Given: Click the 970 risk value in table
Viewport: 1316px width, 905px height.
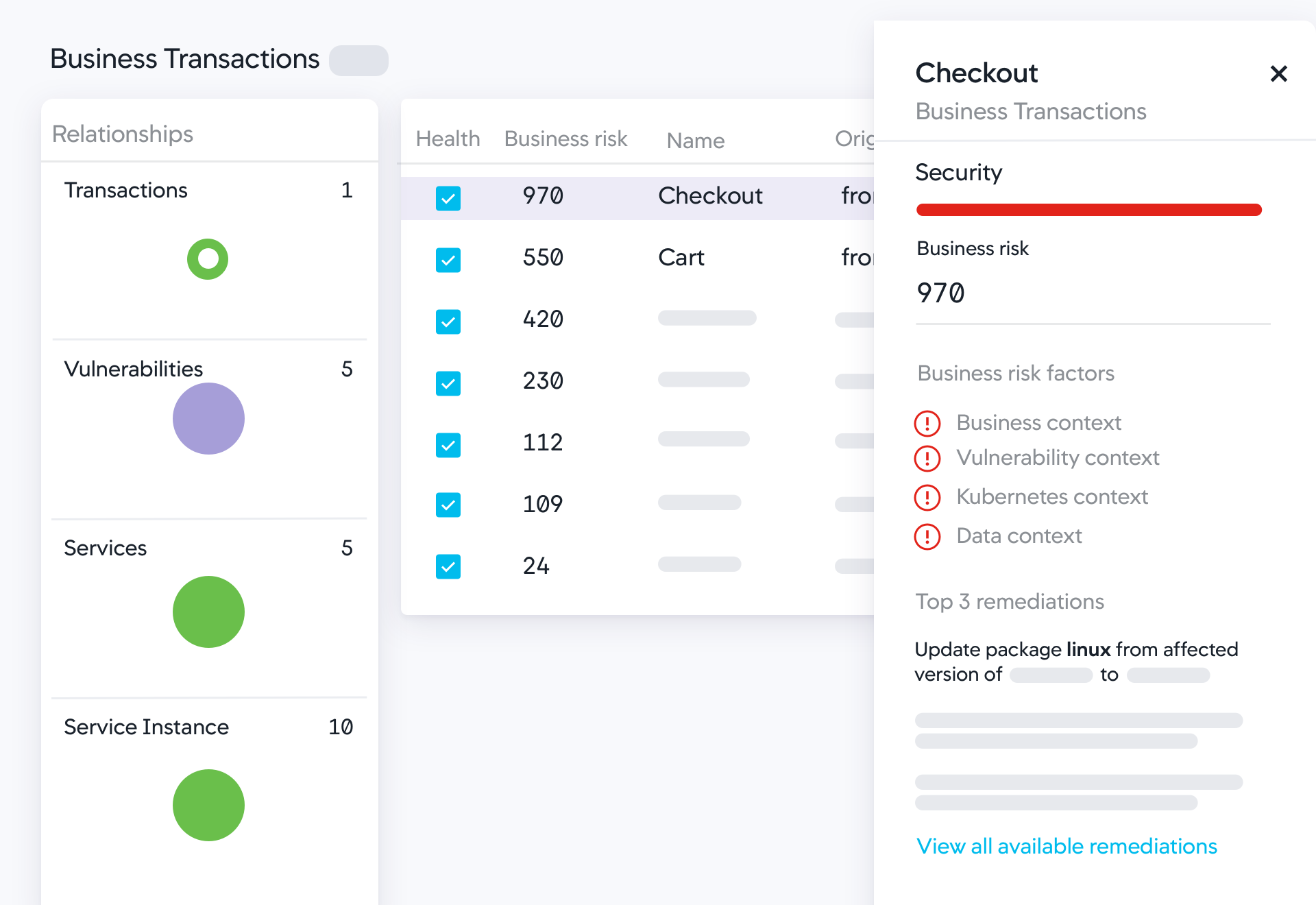Looking at the screenshot, I should 543,196.
